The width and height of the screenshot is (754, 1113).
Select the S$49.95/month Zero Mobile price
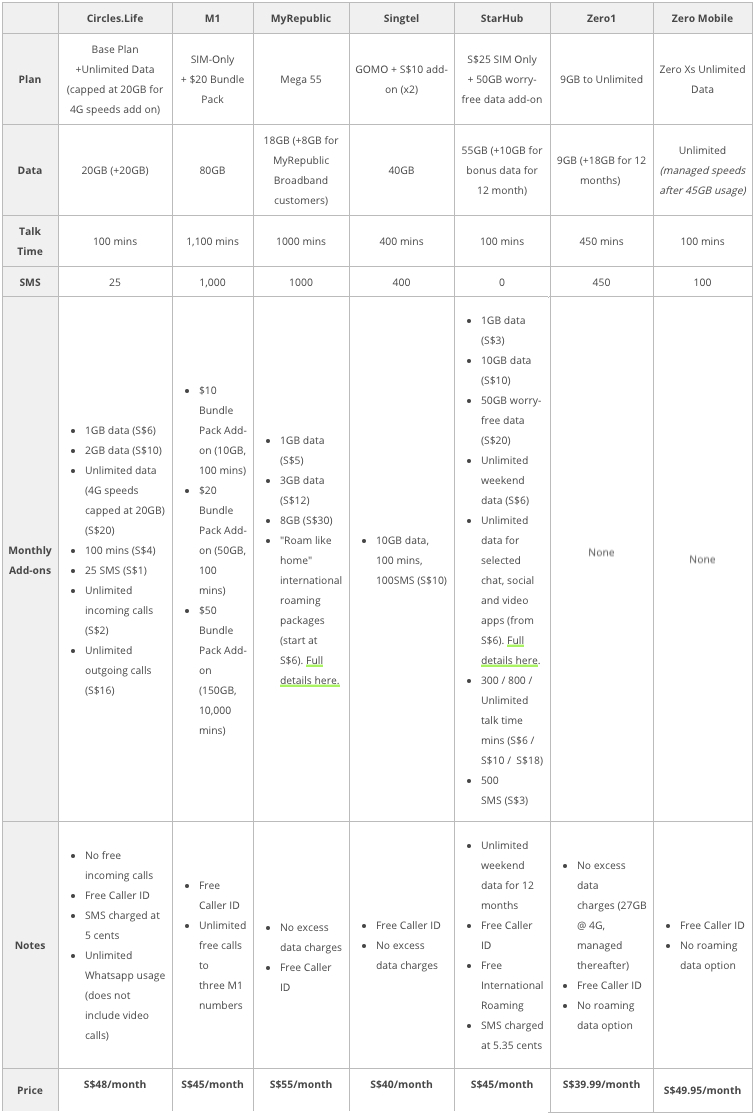point(702,1090)
